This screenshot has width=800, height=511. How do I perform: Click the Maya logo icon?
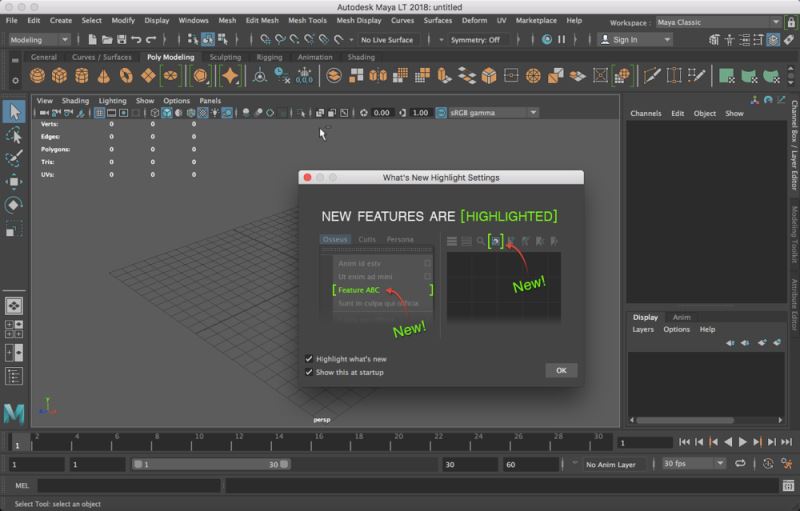[x=14, y=414]
